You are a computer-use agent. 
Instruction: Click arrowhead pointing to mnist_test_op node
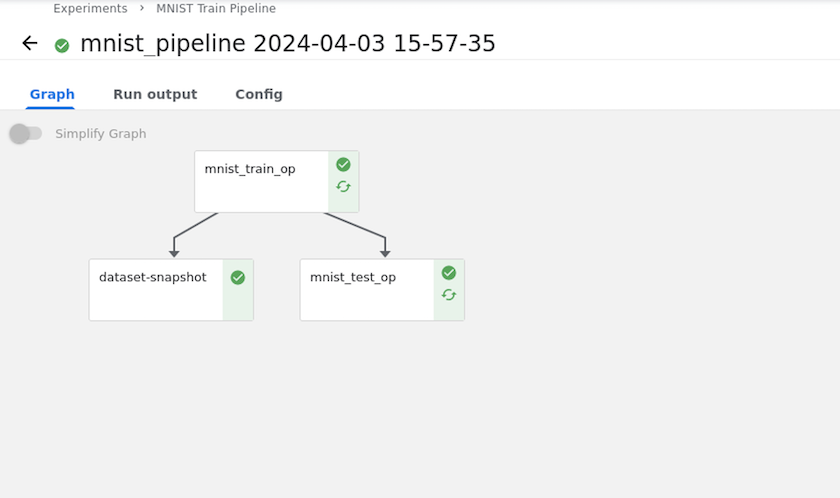click(x=385, y=254)
